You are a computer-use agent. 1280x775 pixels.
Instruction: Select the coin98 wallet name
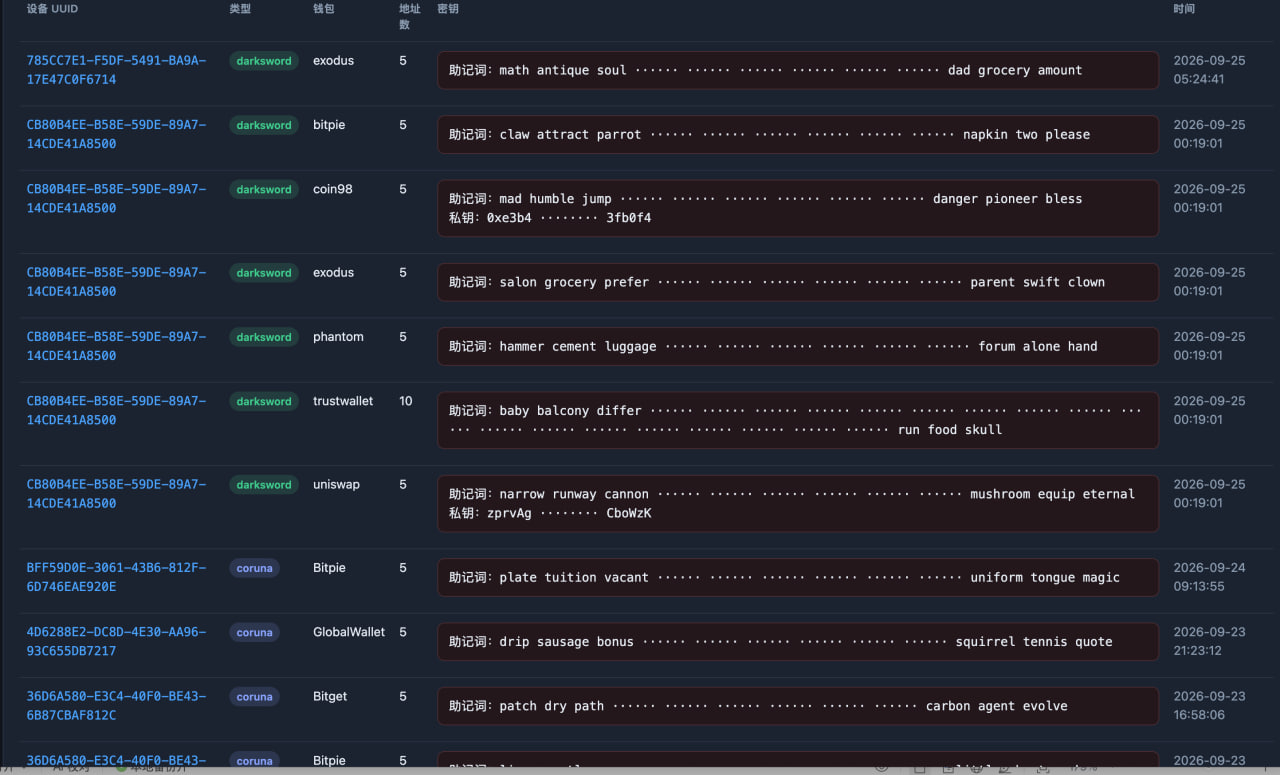pos(333,189)
